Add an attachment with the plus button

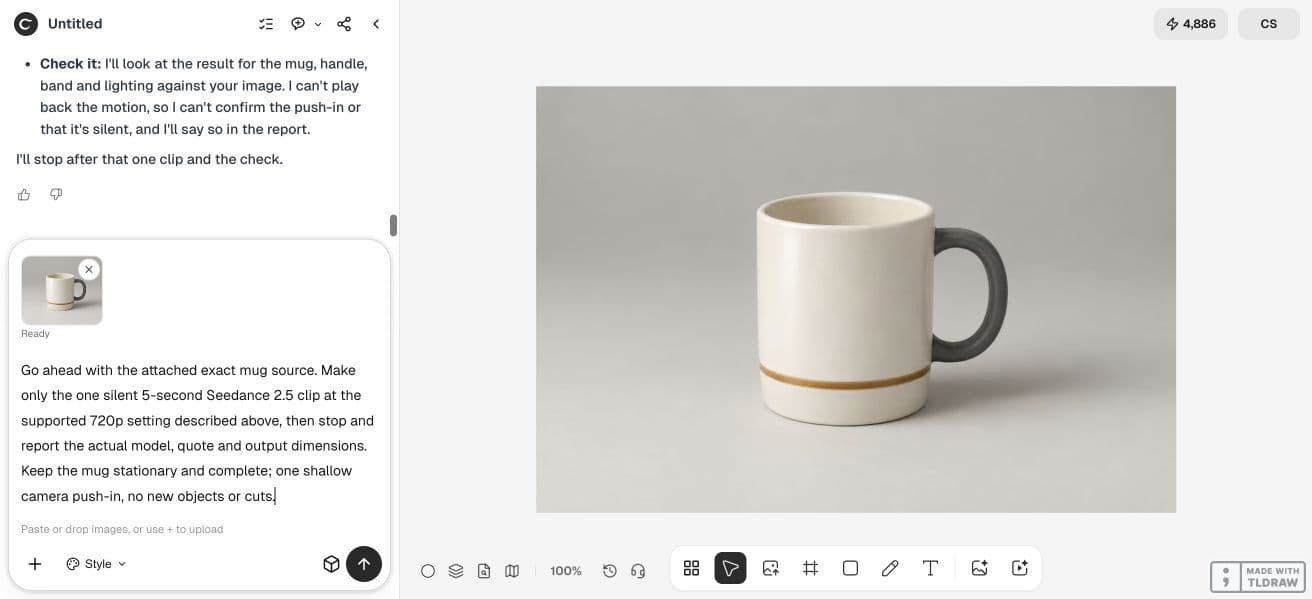[x=35, y=564]
